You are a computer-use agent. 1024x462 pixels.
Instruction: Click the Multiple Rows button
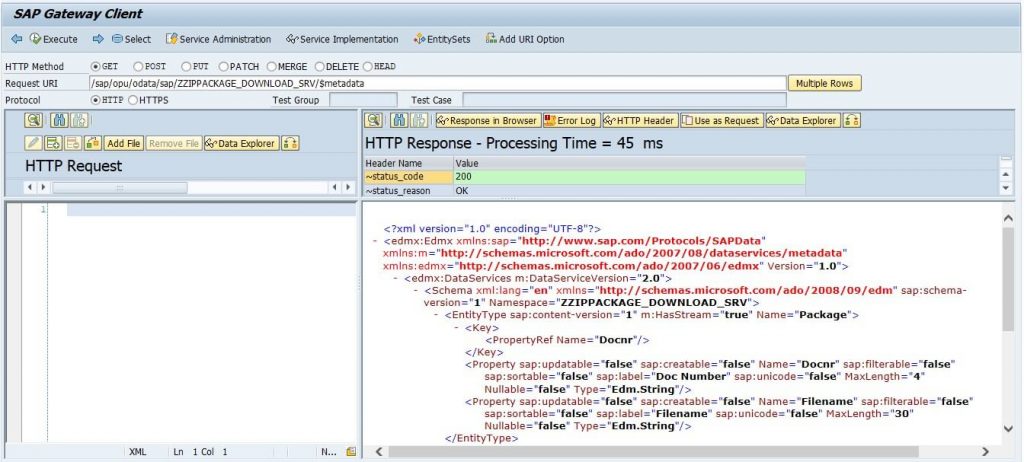point(825,84)
